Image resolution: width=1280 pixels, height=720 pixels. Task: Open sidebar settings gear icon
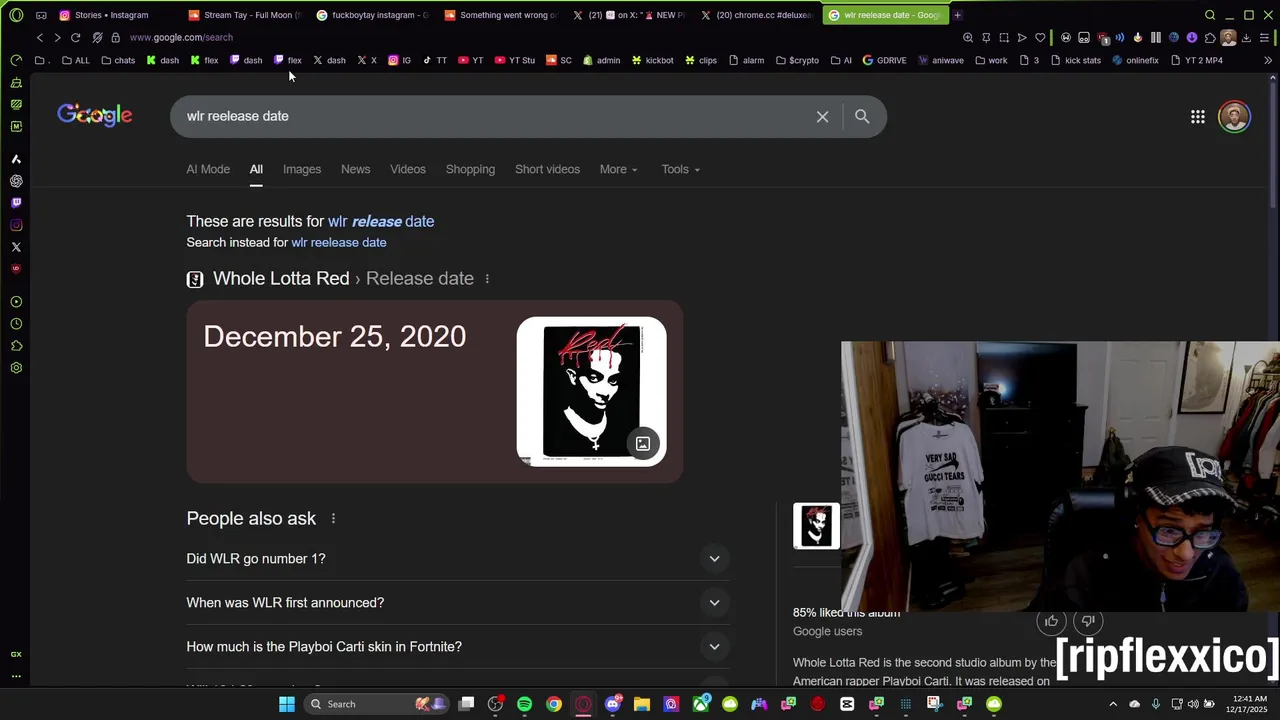point(16,368)
